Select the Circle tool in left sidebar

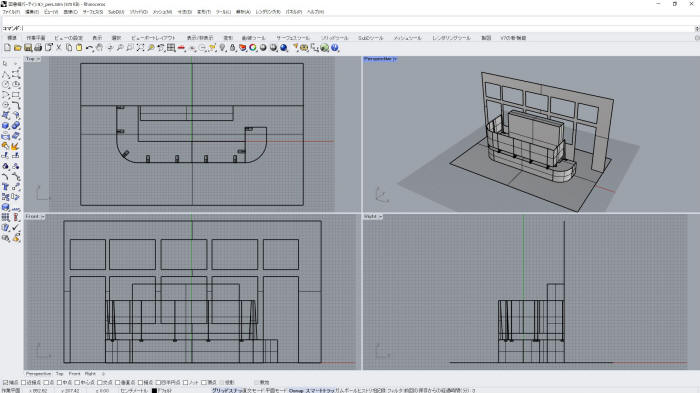(6, 84)
